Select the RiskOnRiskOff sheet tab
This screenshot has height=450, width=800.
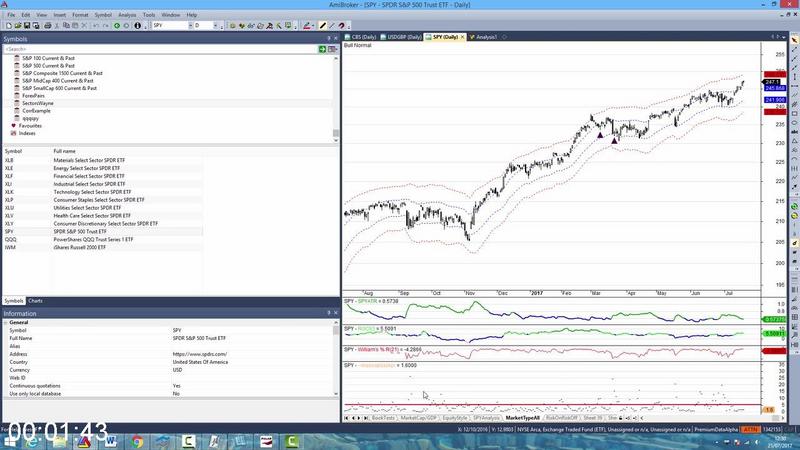coord(562,418)
